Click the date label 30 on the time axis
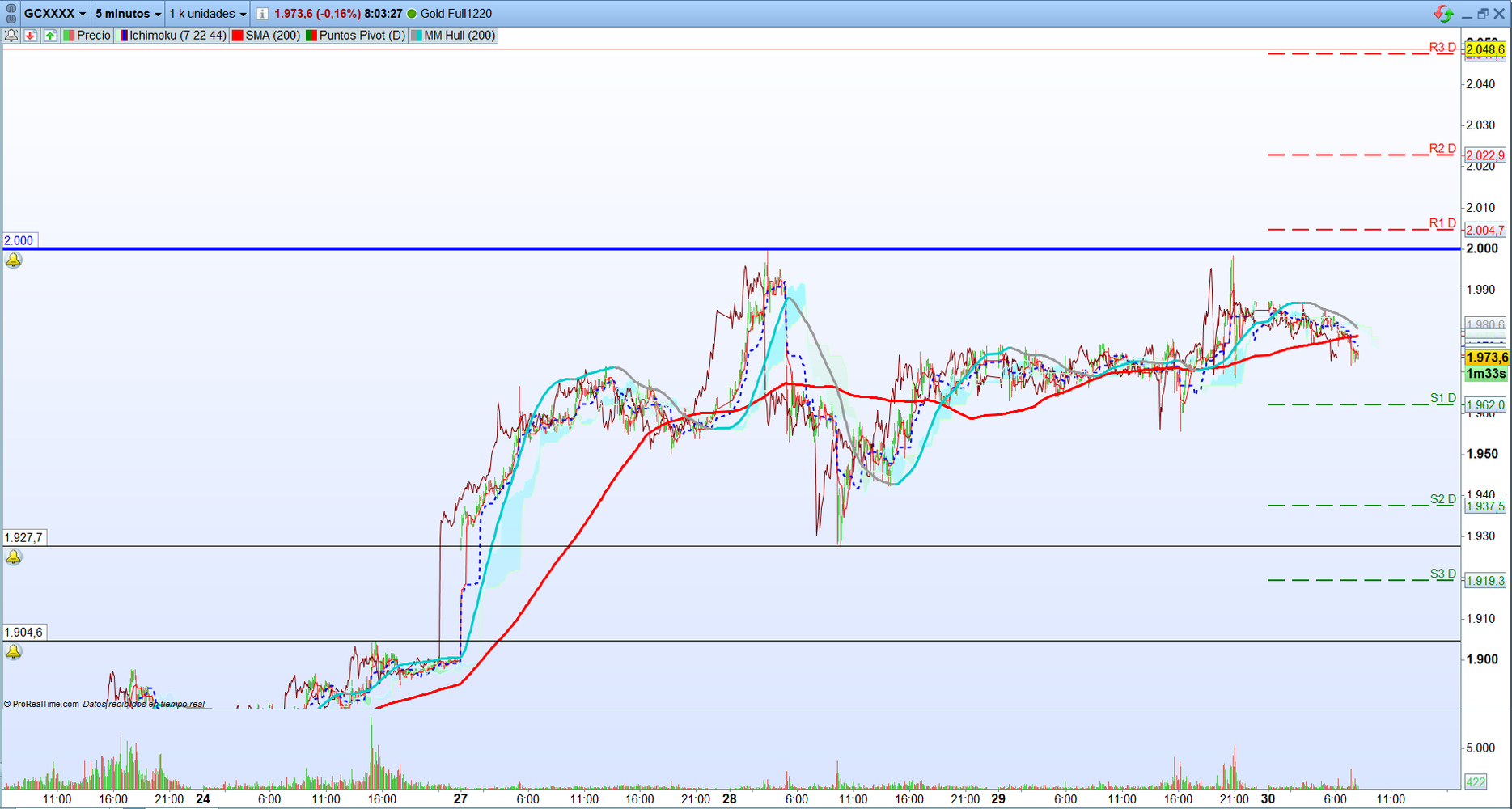 pos(1268,799)
